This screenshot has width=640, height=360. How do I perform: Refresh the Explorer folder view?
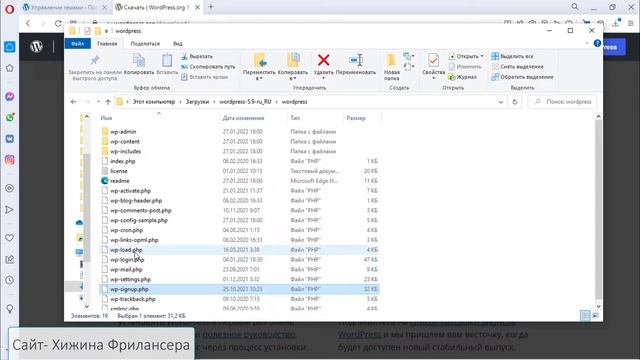pos(515,102)
